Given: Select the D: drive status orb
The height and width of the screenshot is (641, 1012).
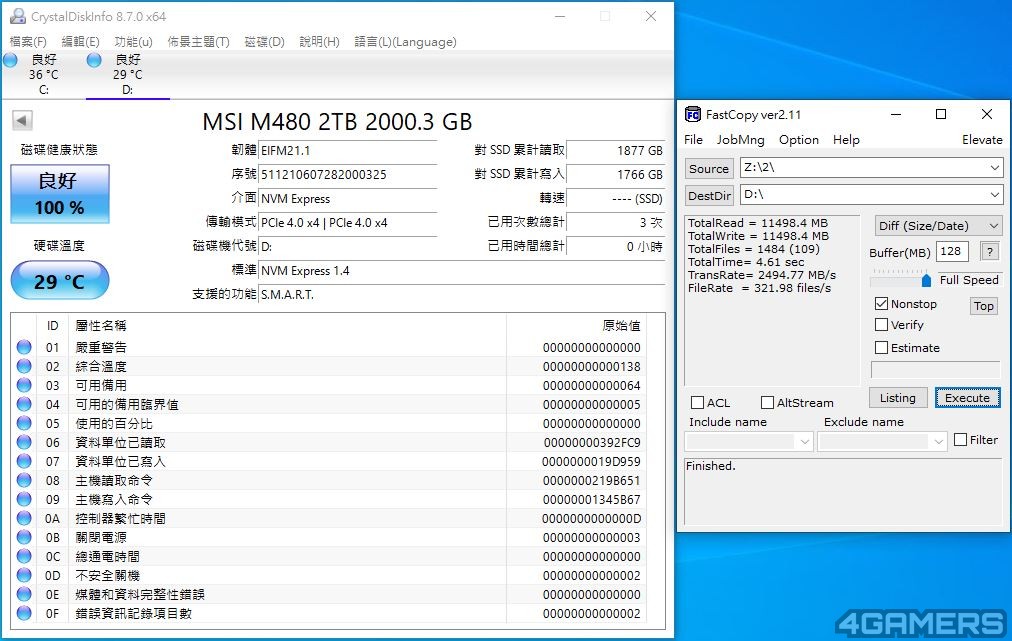Looking at the screenshot, I should [94, 60].
